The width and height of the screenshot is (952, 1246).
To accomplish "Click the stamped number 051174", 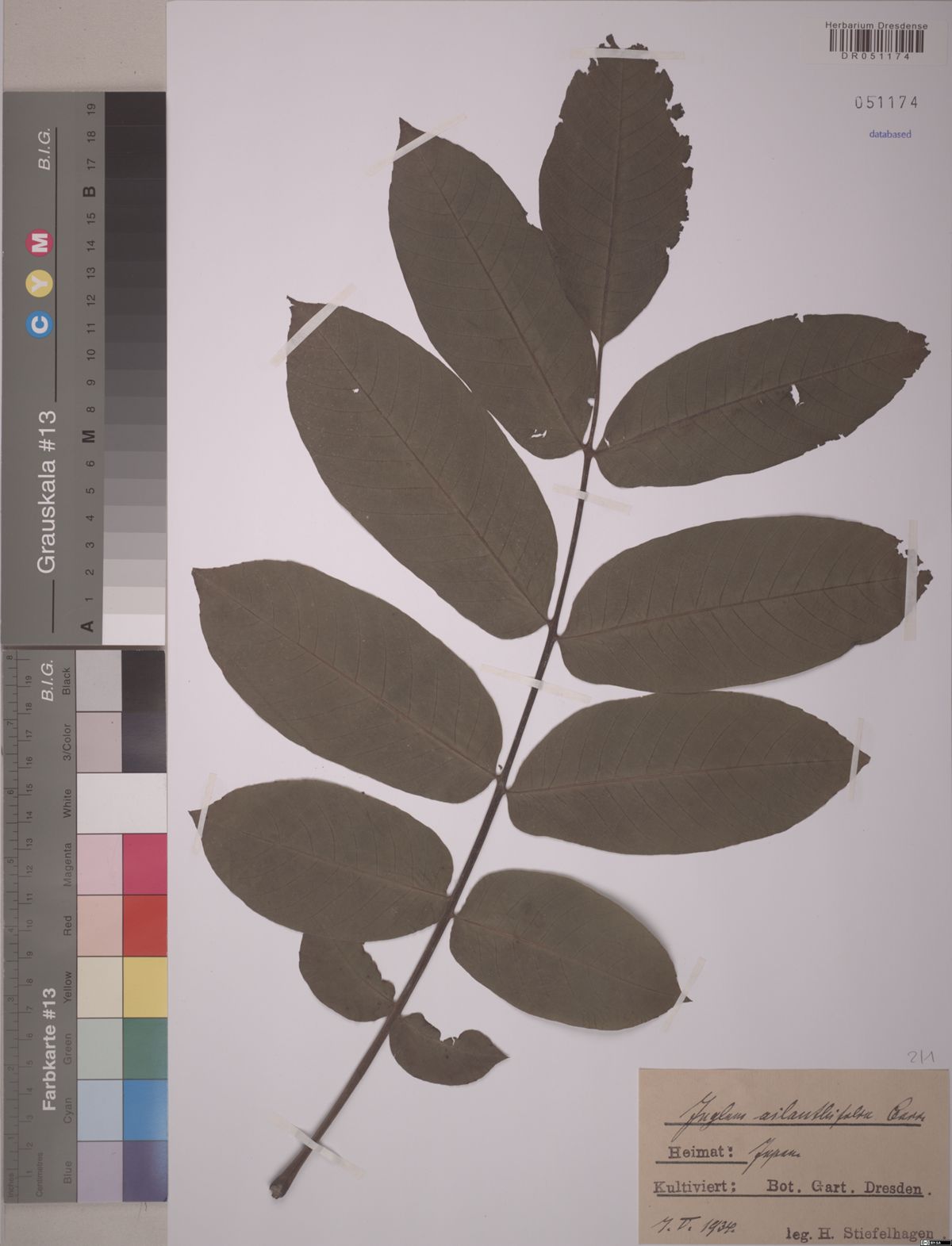I will pos(886,102).
